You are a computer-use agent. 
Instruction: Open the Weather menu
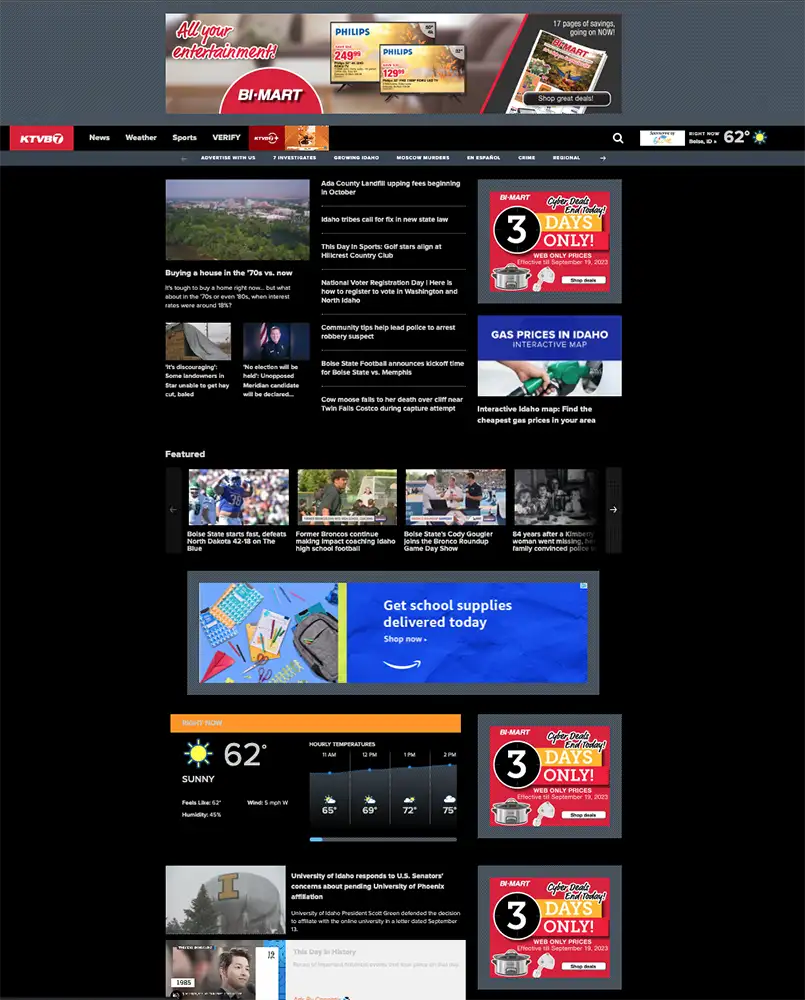141,138
